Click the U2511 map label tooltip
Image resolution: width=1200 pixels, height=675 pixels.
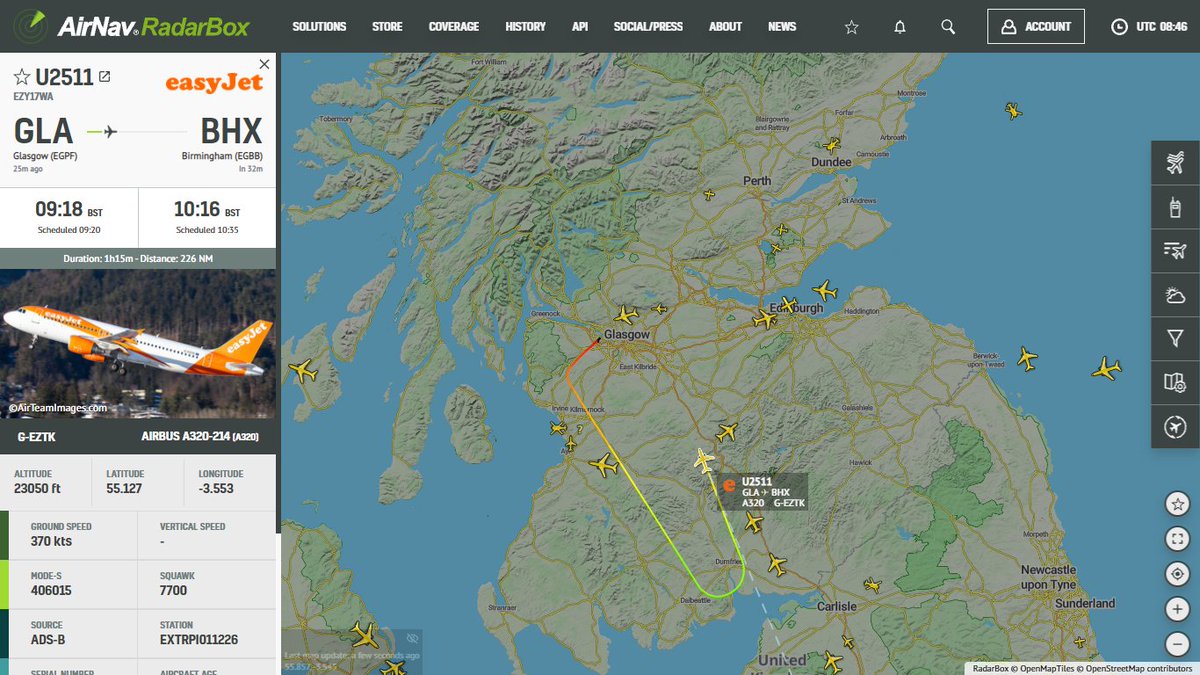tap(762, 491)
